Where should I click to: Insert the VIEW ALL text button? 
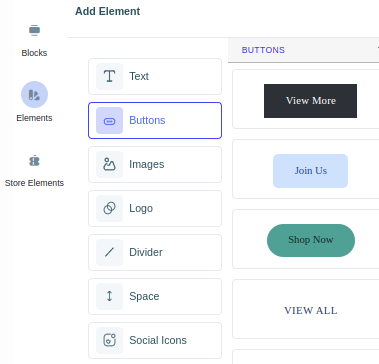(311, 311)
